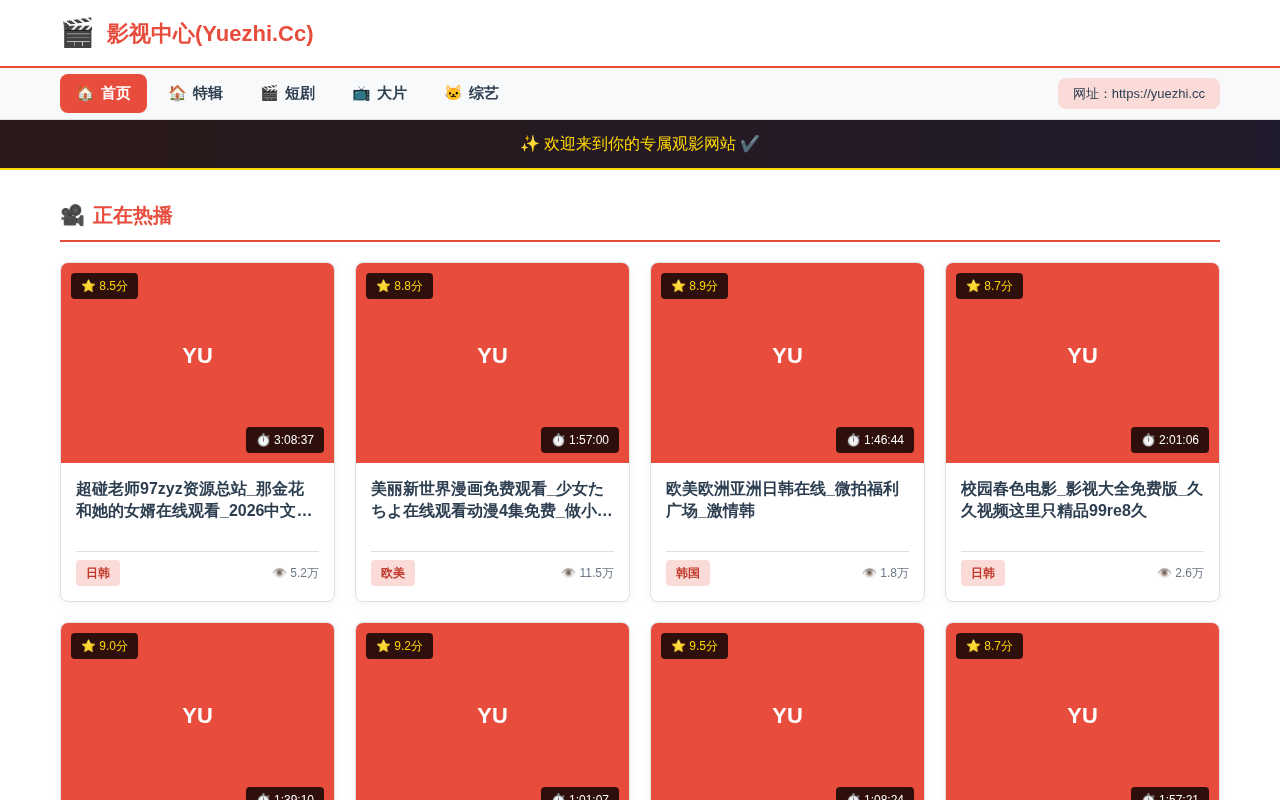Image resolution: width=1280 pixels, height=800 pixels.
Task: Click the film camera icon beside 正在热播
Action: point(72,216)
